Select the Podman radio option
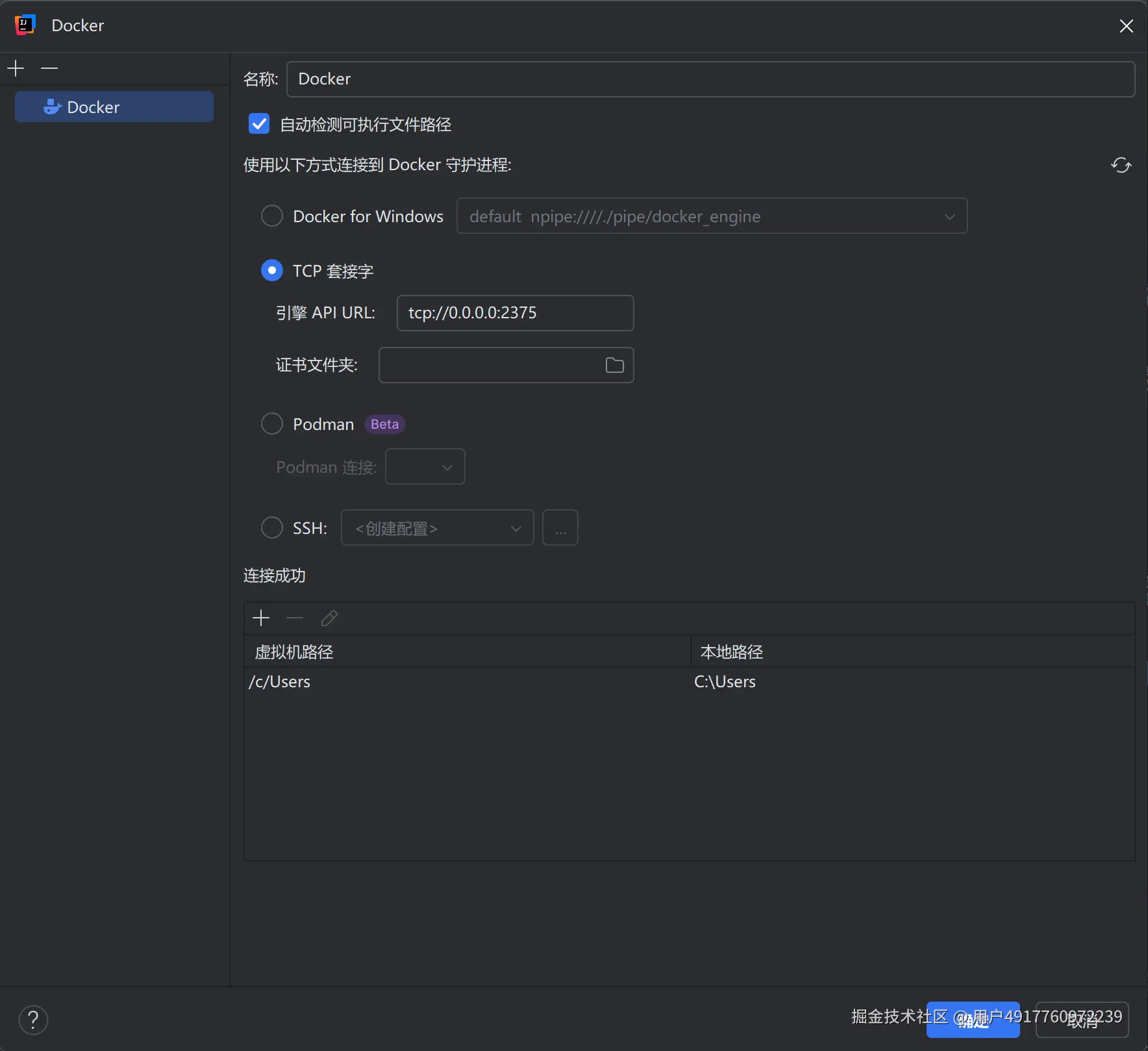The image size is (1148, 1051). click(272, 424)
